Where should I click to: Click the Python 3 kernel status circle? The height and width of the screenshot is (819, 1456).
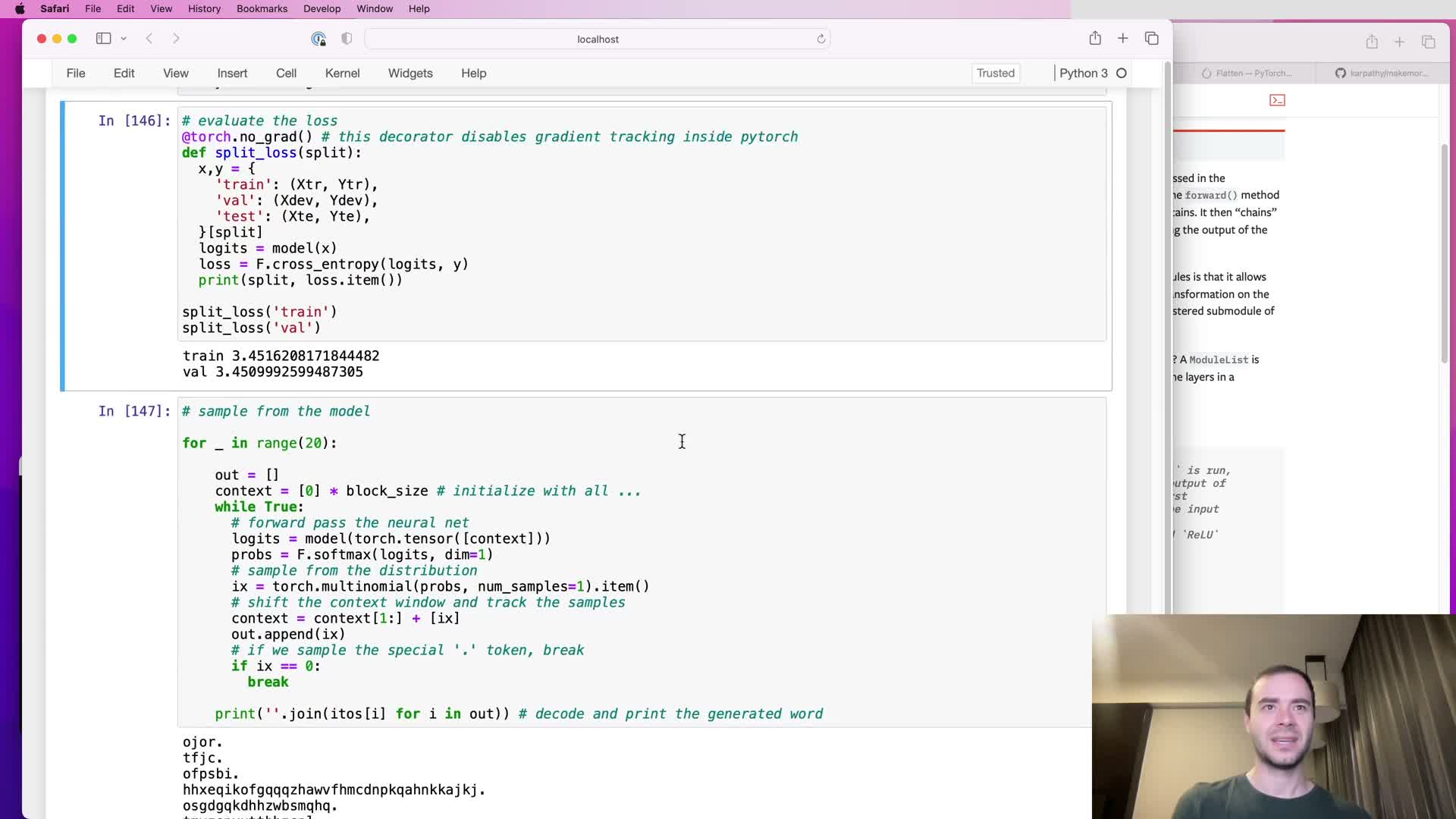point(1122,73)
